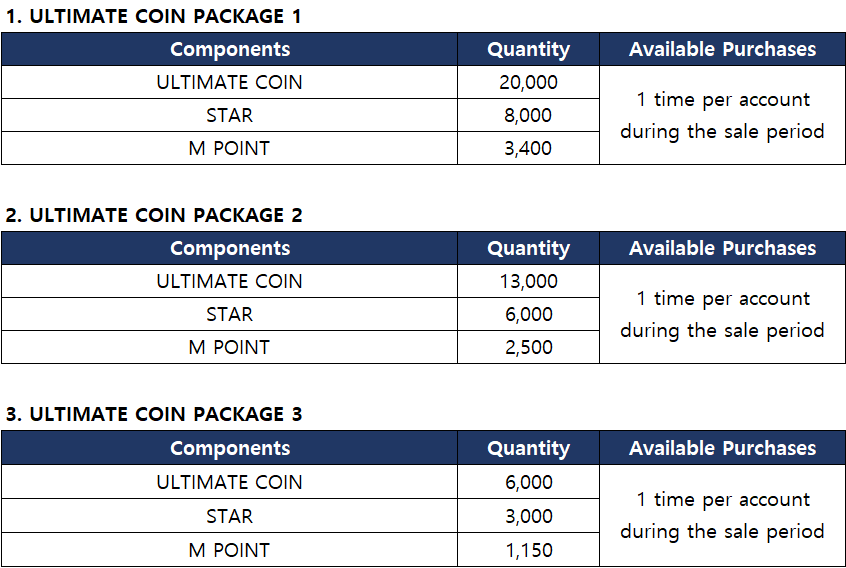Click the 3,400 M POINT quantity

[x=528, y=148]
